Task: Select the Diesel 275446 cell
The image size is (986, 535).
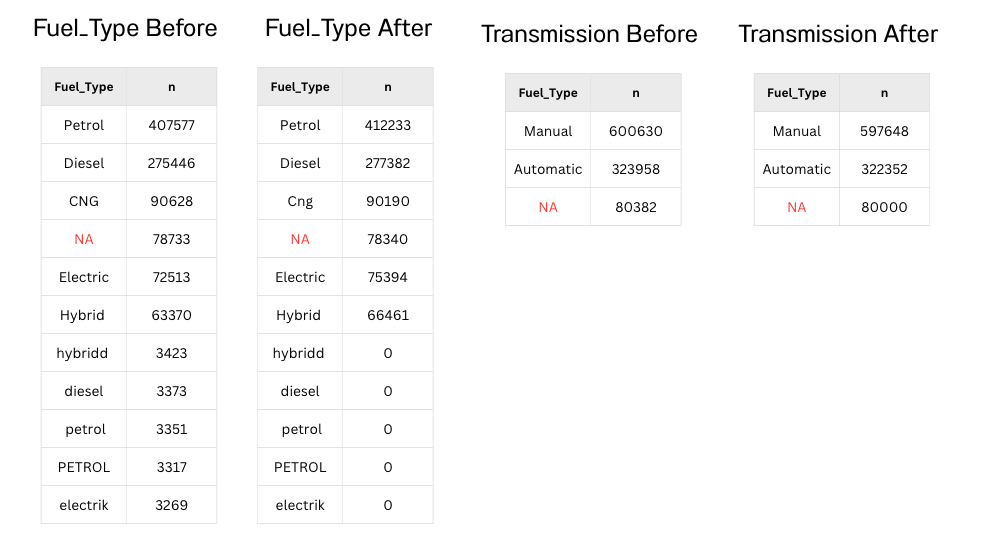Action: pyautogui.click(x=172, y=163)
